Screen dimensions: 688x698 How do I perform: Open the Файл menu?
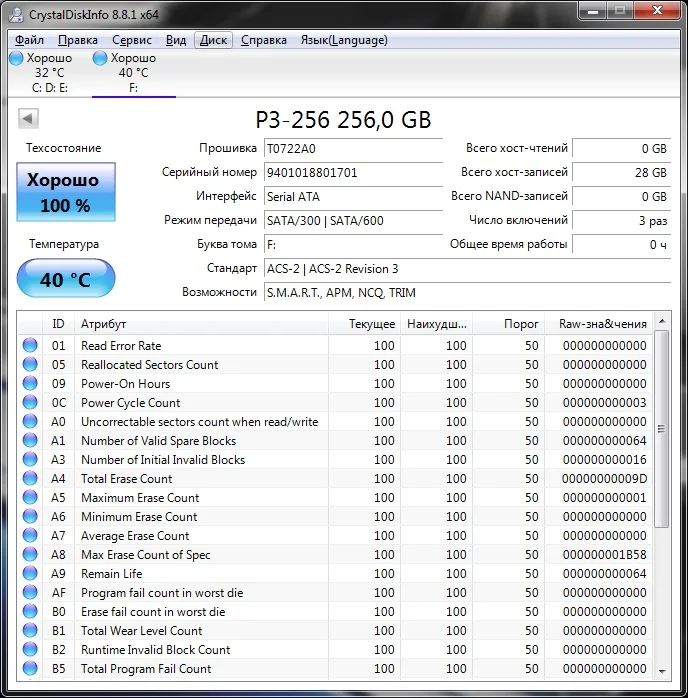[x=29, y=40]
